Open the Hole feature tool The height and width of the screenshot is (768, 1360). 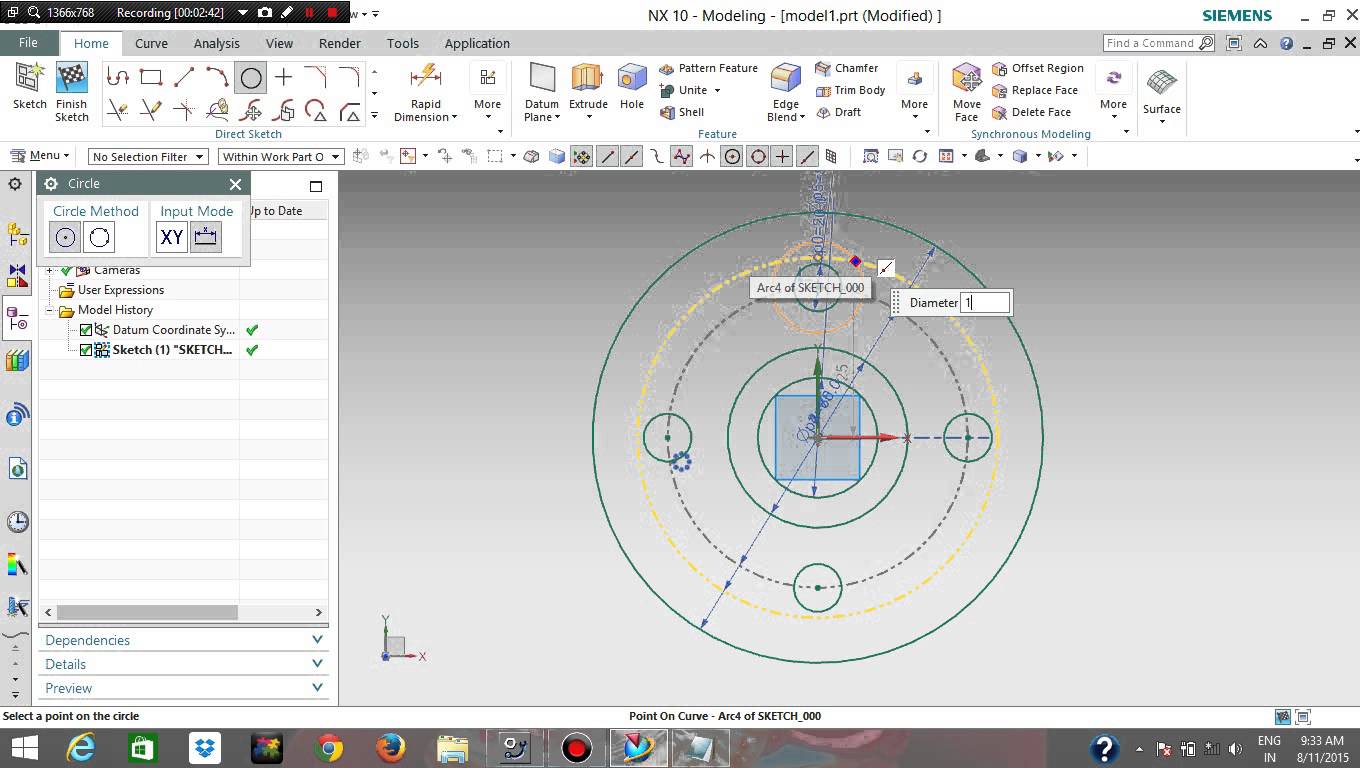[631, 89]
